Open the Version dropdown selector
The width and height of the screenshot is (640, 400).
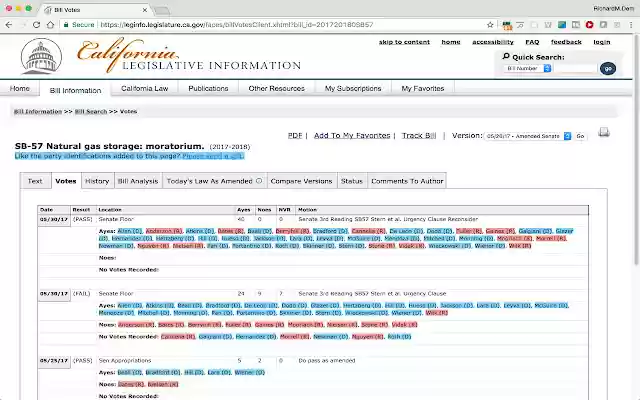pos(528,136)
